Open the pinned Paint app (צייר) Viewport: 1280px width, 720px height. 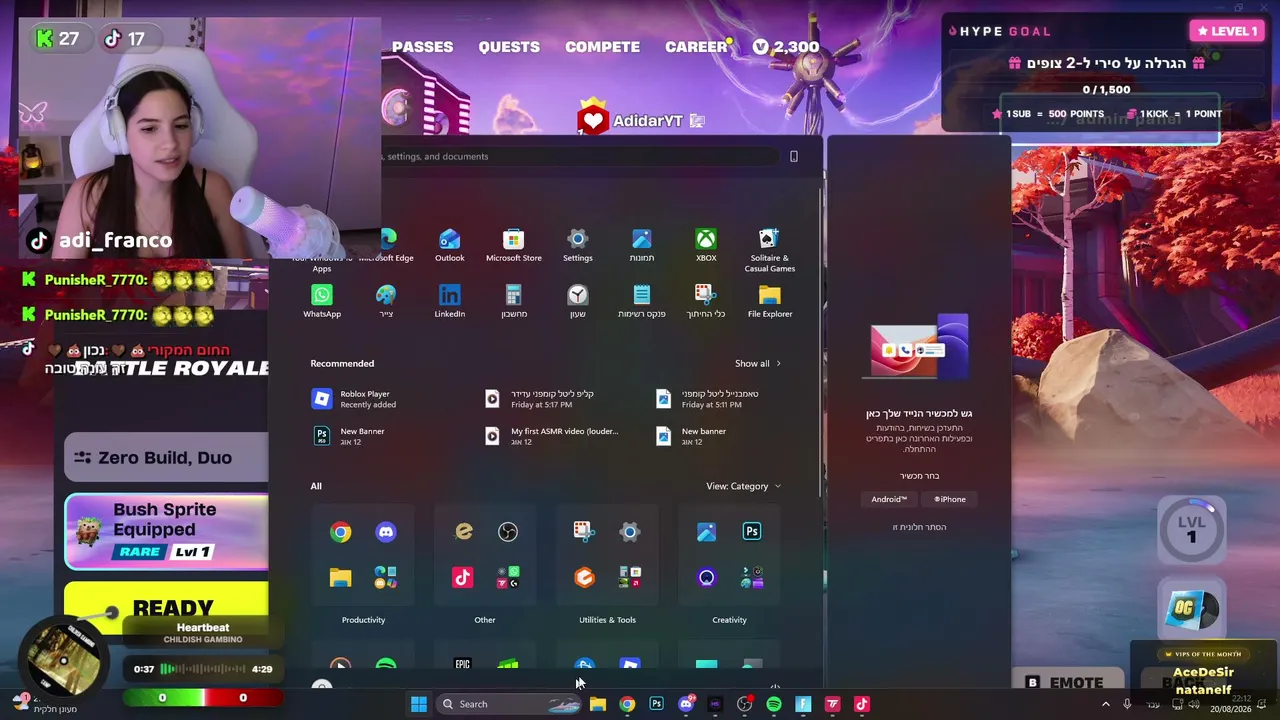[385, 301]
